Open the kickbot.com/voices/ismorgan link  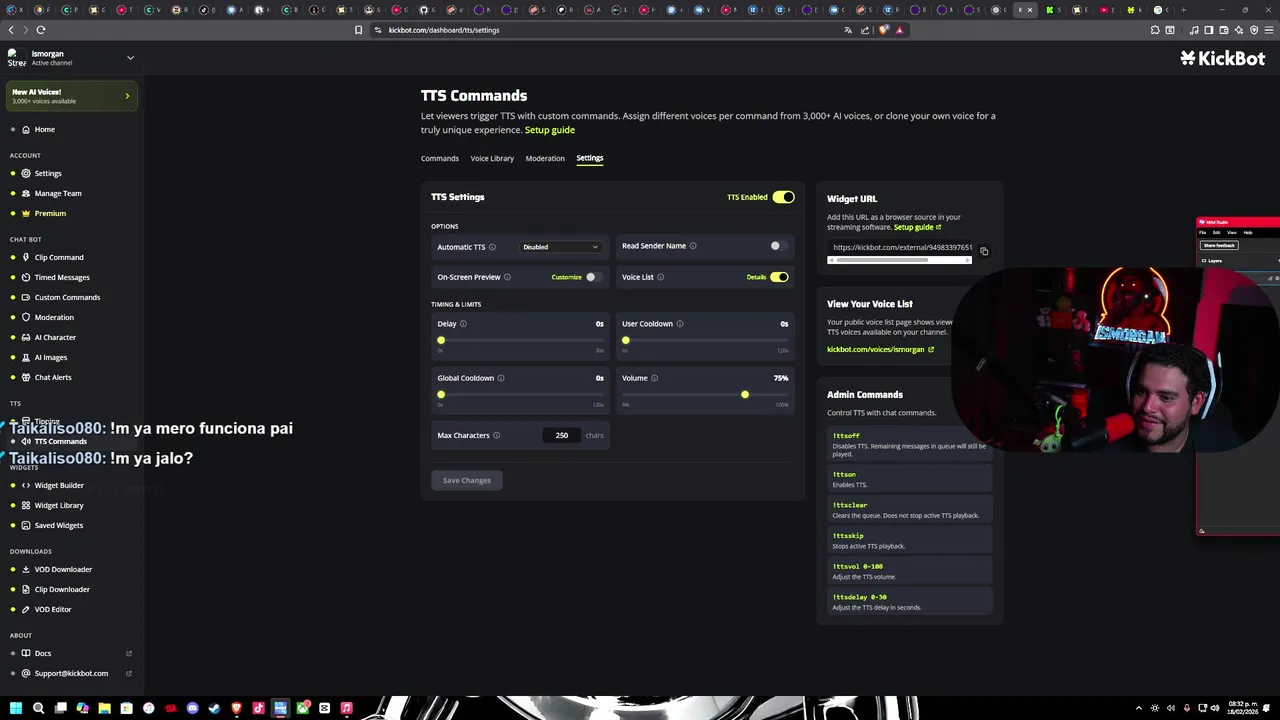coord(880,350)
